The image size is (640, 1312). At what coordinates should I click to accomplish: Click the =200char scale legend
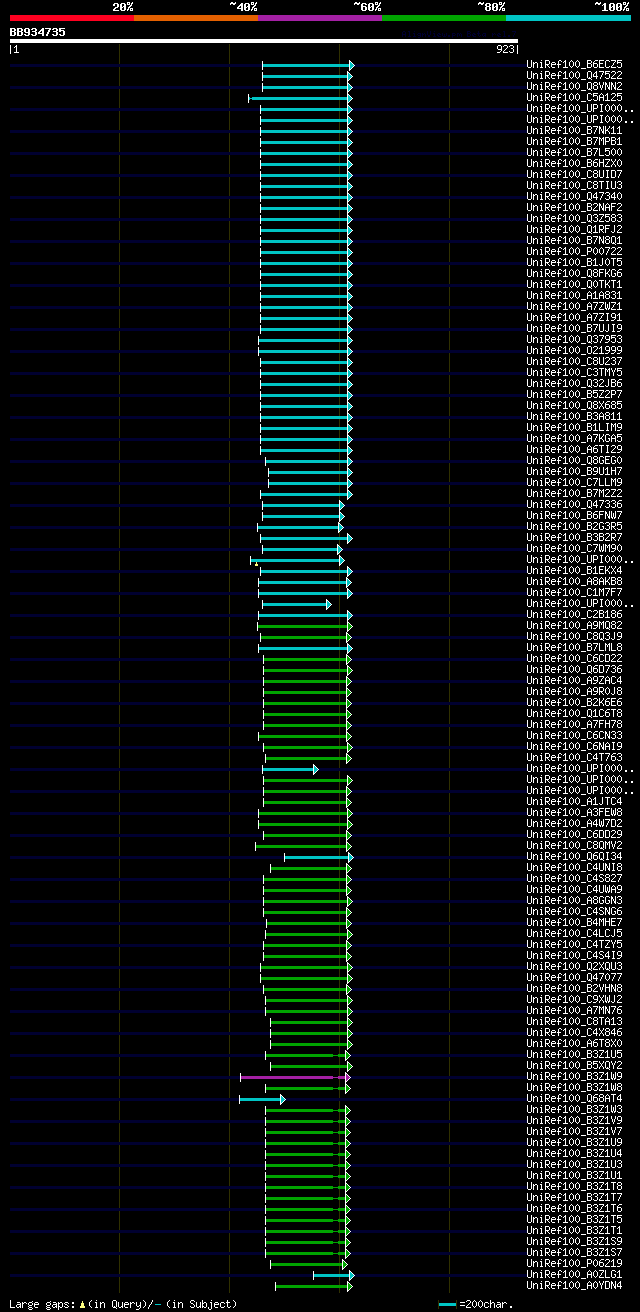click(476, 1304)
